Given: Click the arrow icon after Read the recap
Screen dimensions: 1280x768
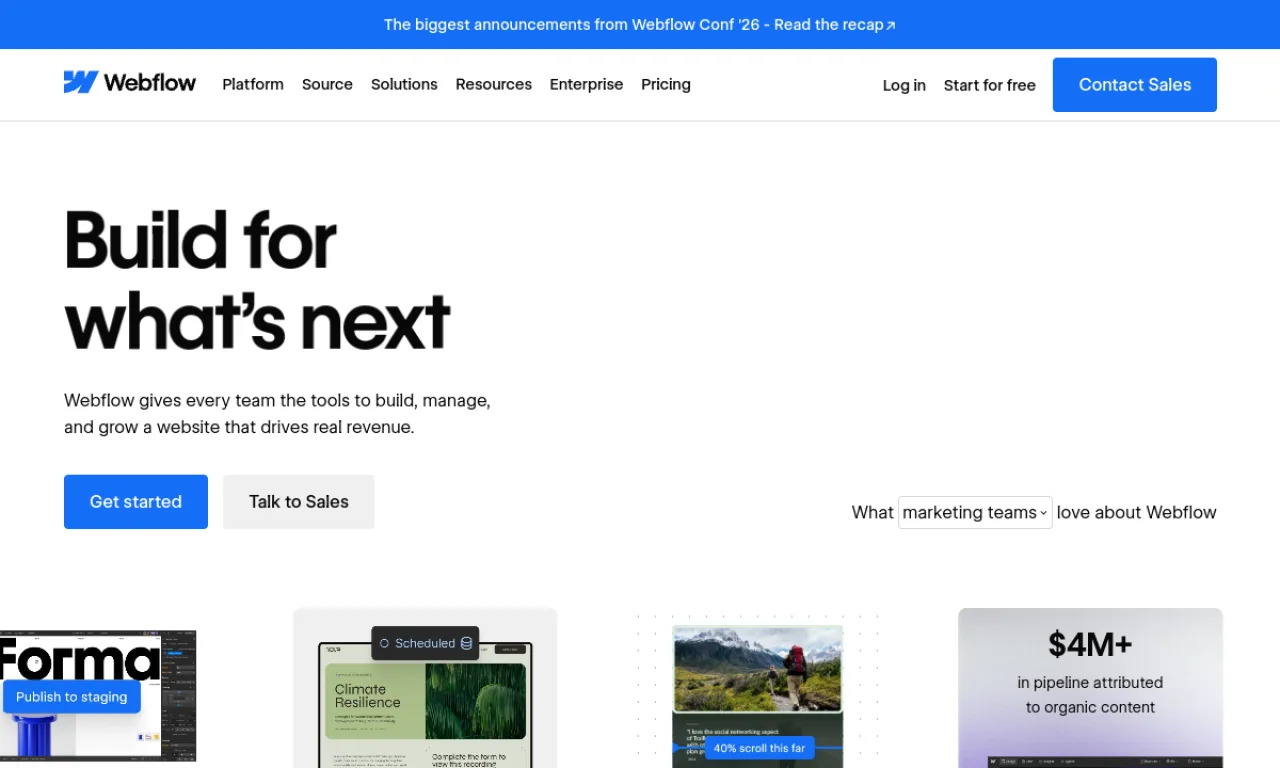Looking at the screenshot, I should [x=891, y=25].
